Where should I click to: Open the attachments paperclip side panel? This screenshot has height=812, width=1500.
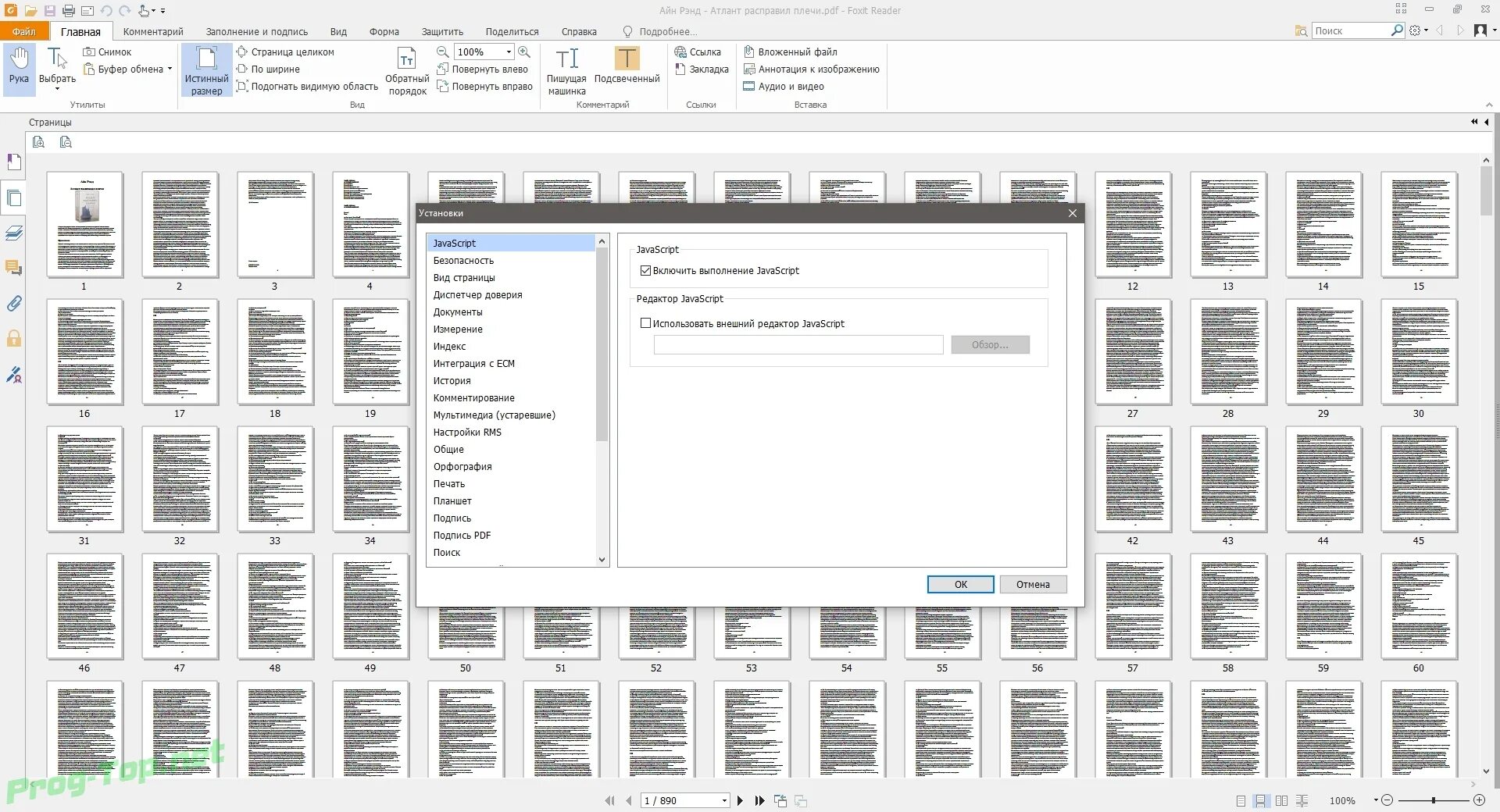point(14,303)
